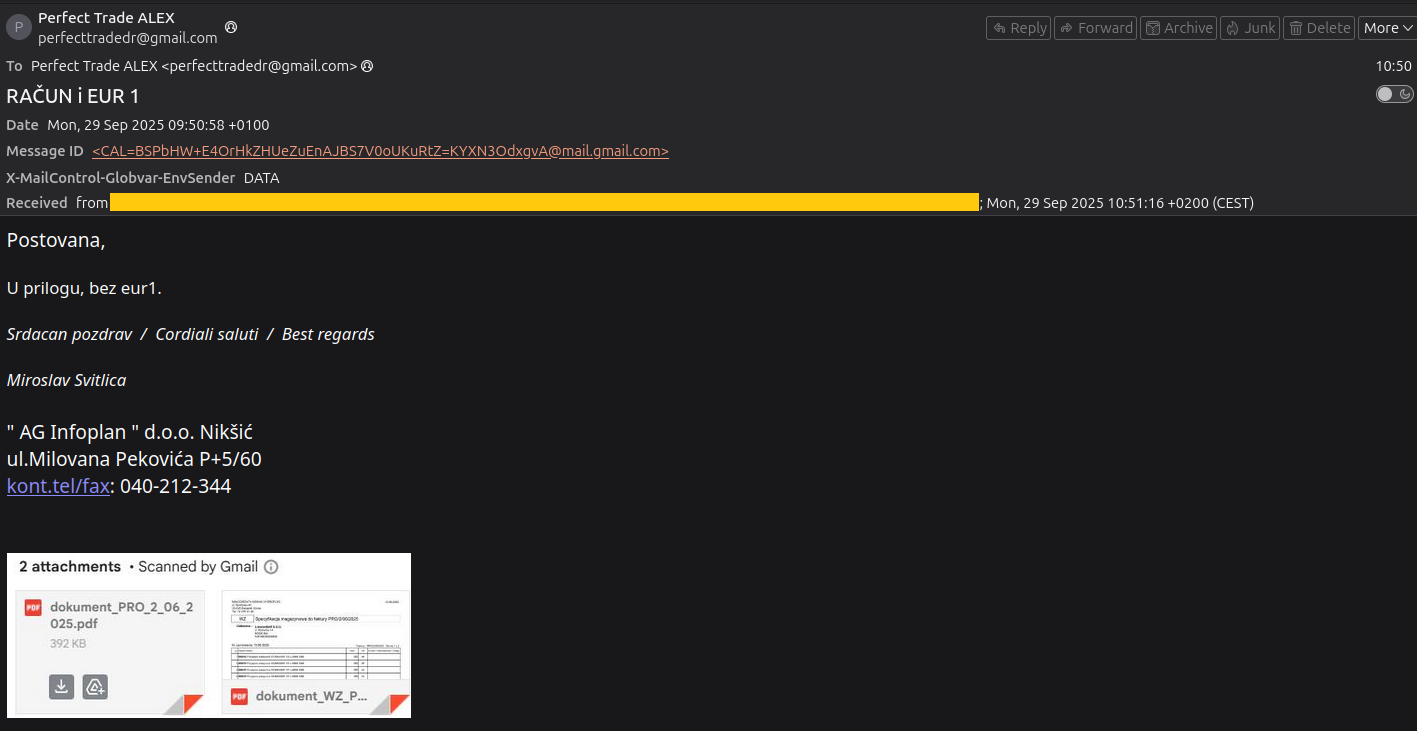Toggle the dark mode message switch
1417x731 pixels.
click(1394, 94)
